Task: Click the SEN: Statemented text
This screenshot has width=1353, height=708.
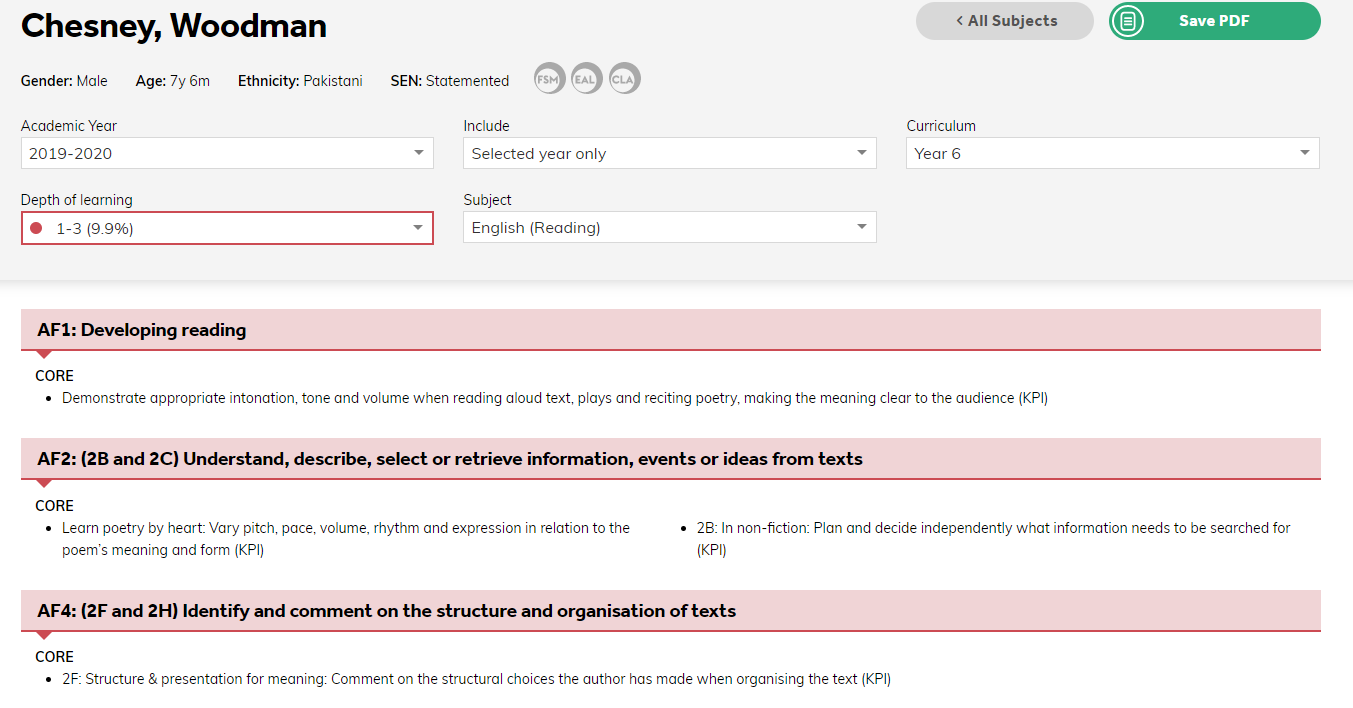Action: [450, 81]
